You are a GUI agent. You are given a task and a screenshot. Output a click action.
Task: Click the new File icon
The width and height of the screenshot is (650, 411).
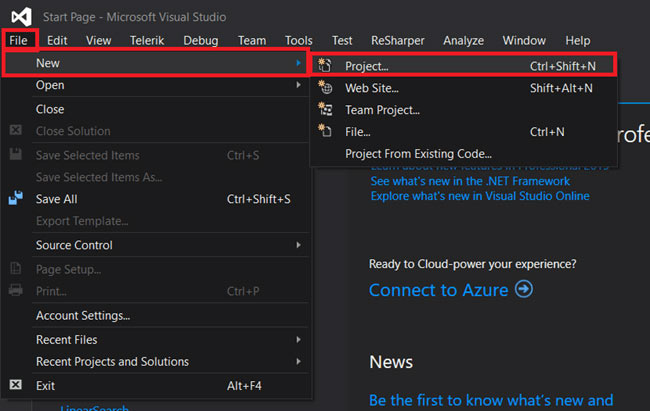[324, 131]
